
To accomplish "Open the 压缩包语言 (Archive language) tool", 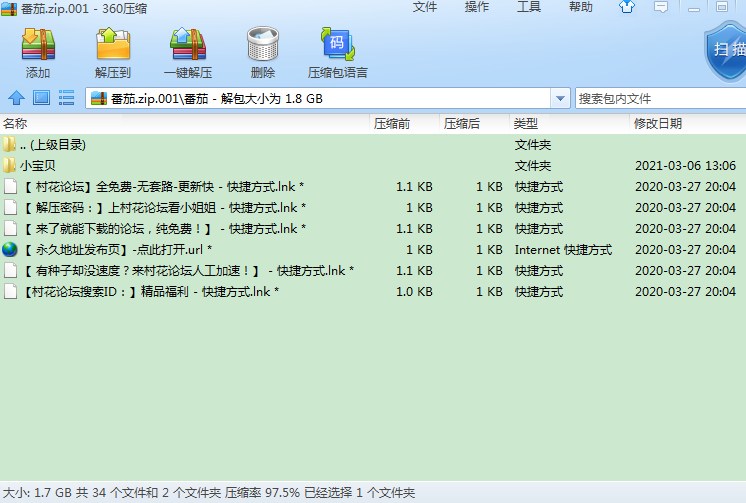I will point(337,52).
